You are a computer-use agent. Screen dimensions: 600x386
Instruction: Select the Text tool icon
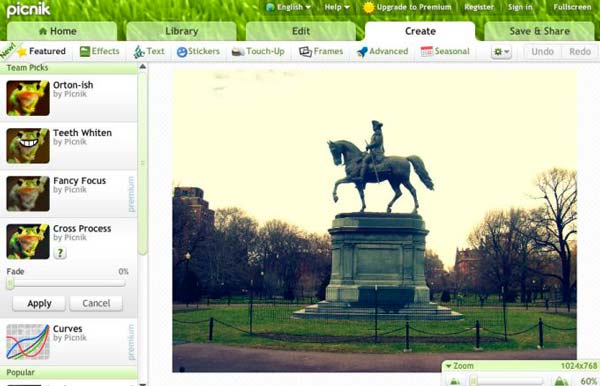[139, 51]
